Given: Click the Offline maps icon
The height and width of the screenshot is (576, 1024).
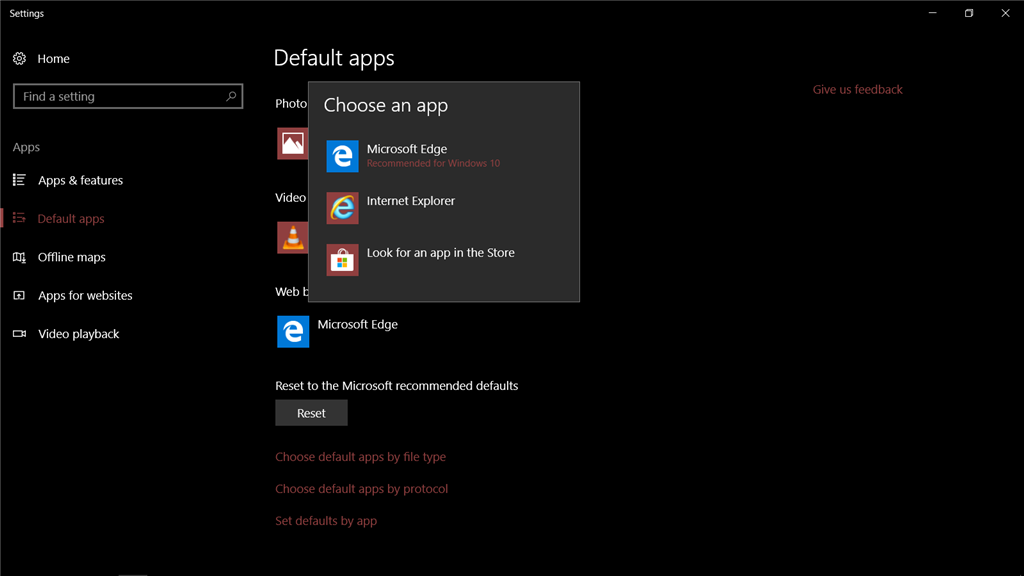Looking at the screenshot, I should point(20,257).
